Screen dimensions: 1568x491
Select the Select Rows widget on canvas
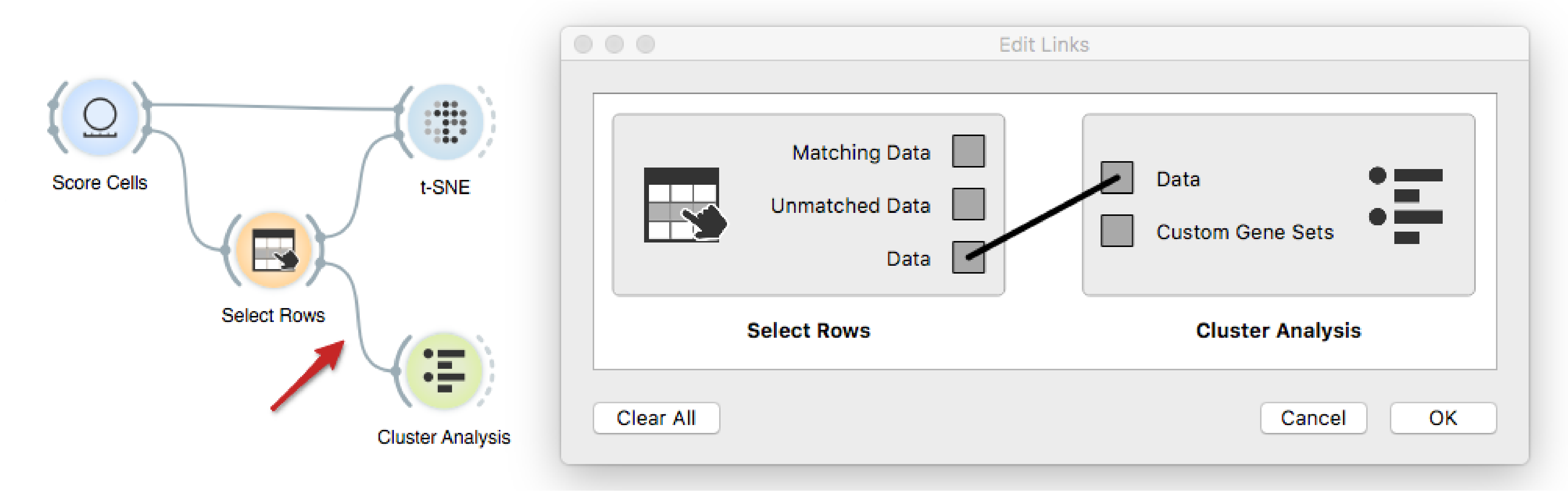click(273, 250)
